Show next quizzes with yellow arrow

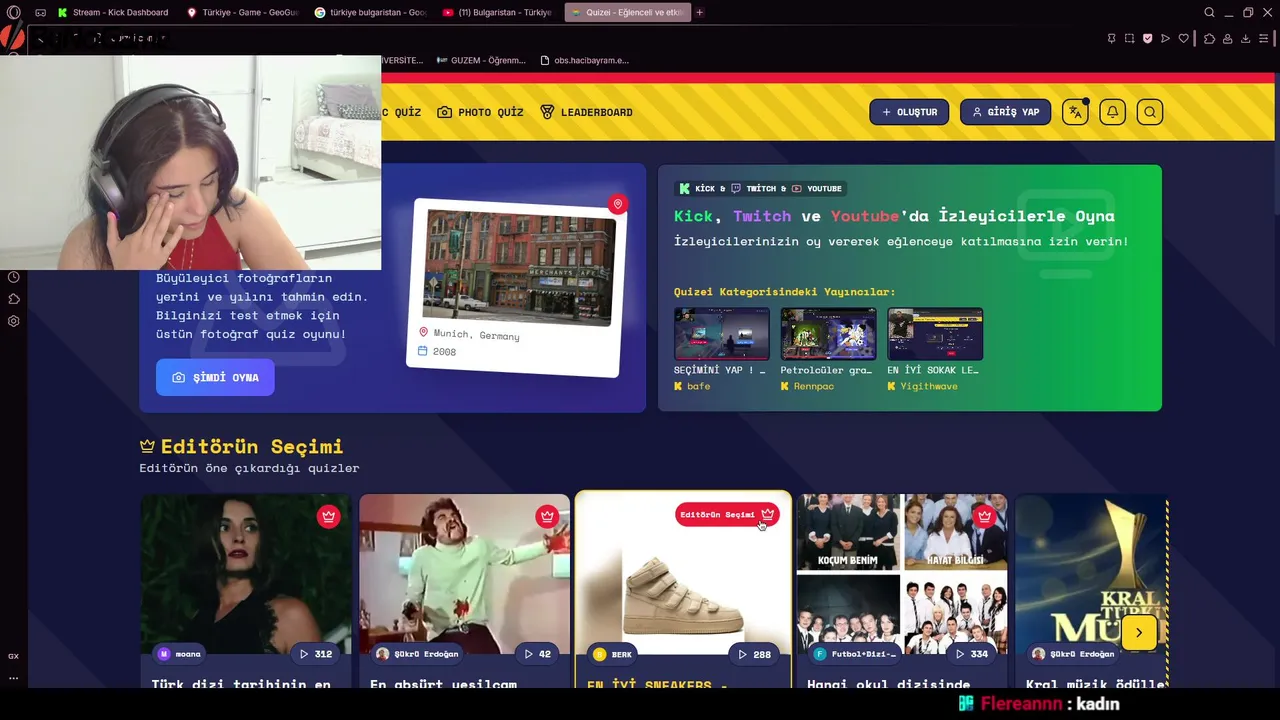[1138, 632]
